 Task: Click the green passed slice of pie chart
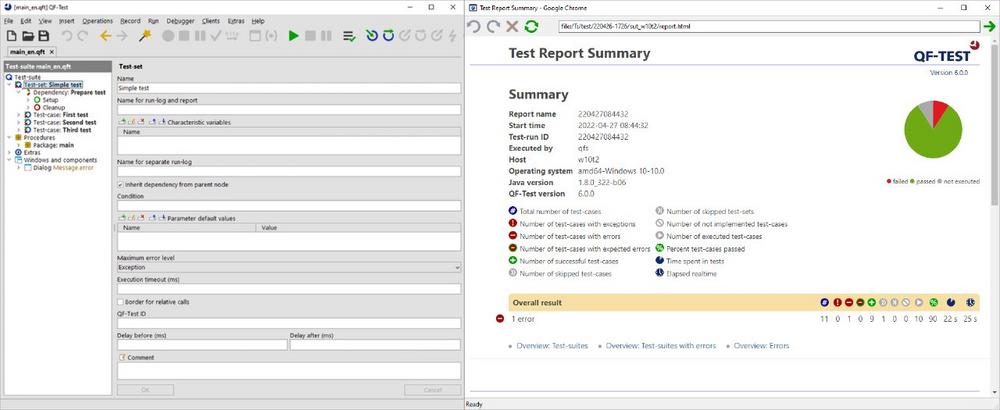[932, 139]
